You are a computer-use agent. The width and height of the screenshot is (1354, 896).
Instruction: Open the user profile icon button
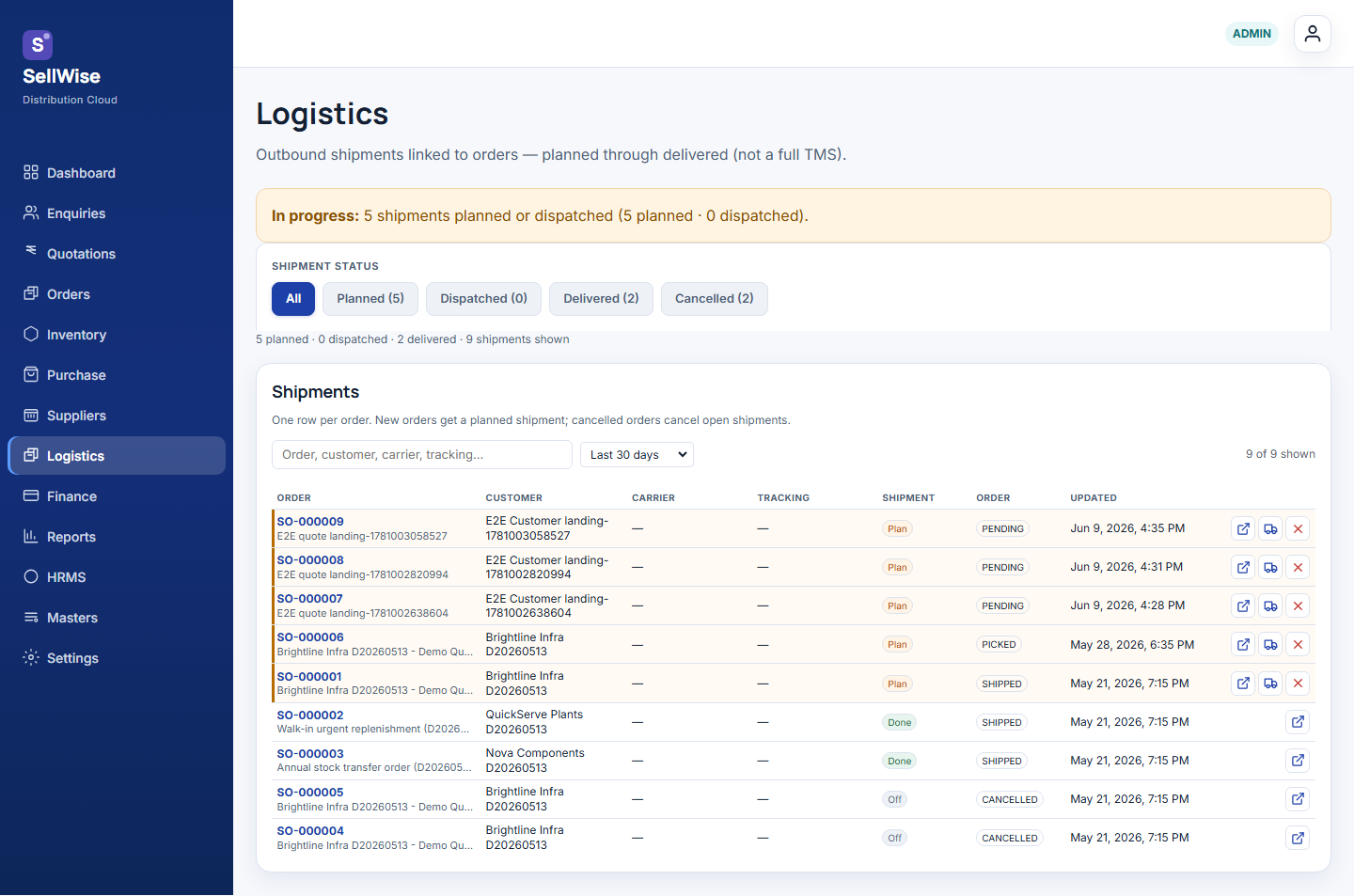[x=1313, y=34]
